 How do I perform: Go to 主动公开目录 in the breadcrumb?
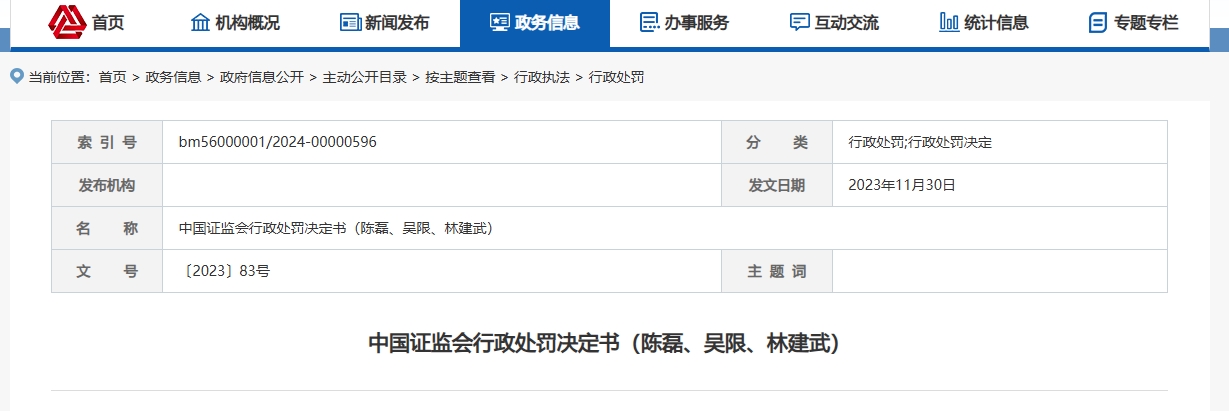click(x=364, y=77)
